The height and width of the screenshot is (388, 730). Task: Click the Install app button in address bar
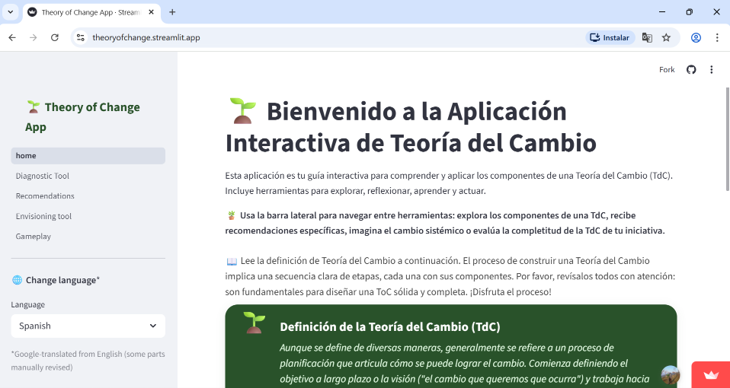(610, 38)
